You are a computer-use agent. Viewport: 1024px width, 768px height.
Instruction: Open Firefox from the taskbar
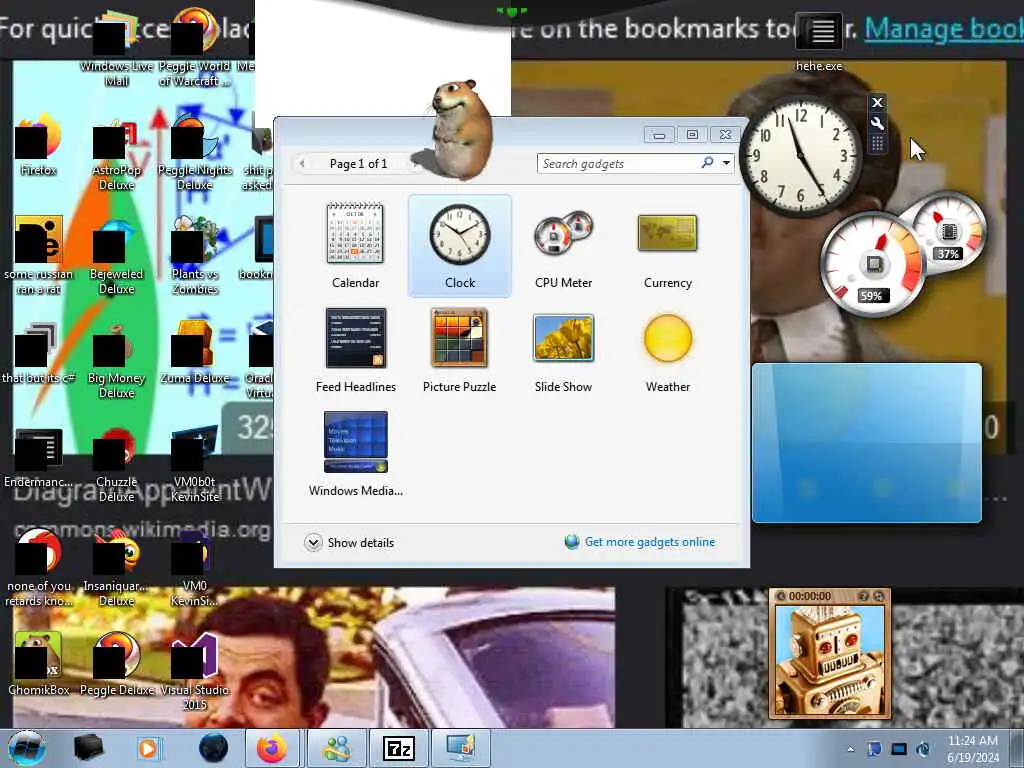point(272,748)
